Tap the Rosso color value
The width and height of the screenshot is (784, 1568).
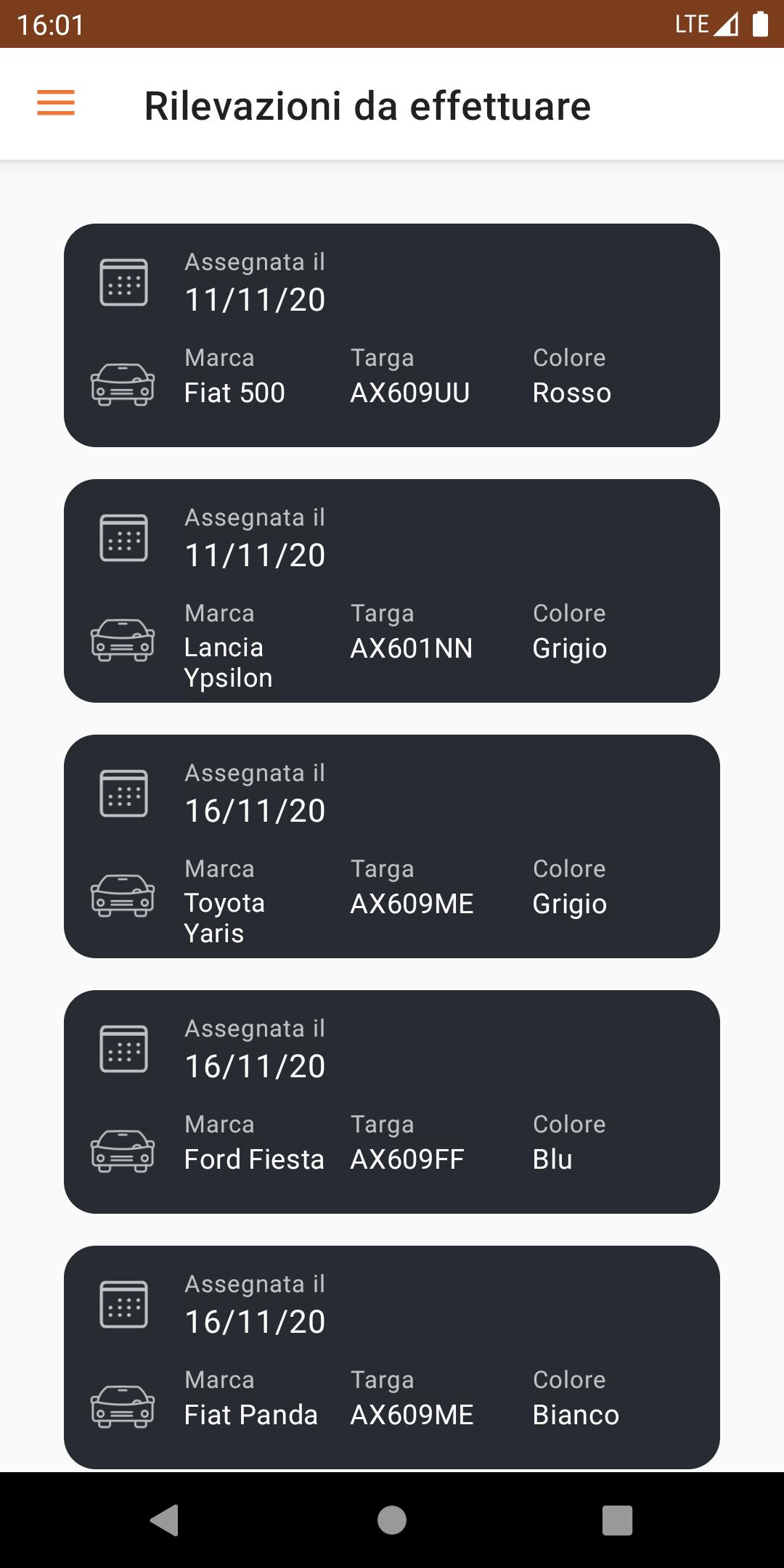[572, 393]
